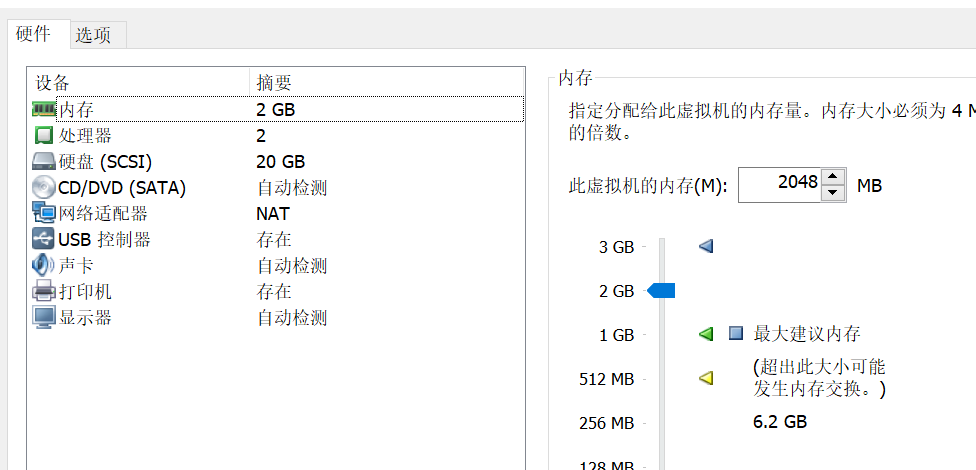This screenshot has width=976, height=470.
Task: Click the hard disk (SCSI) icon
Action: pos(44,161)
